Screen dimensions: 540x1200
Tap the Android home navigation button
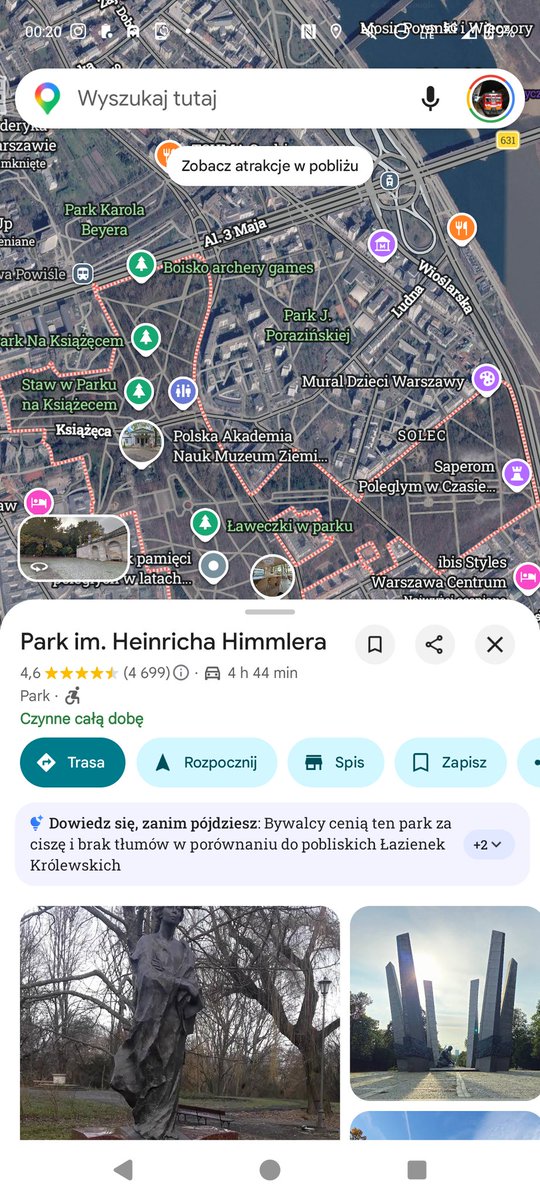(x=270, y=1169)
